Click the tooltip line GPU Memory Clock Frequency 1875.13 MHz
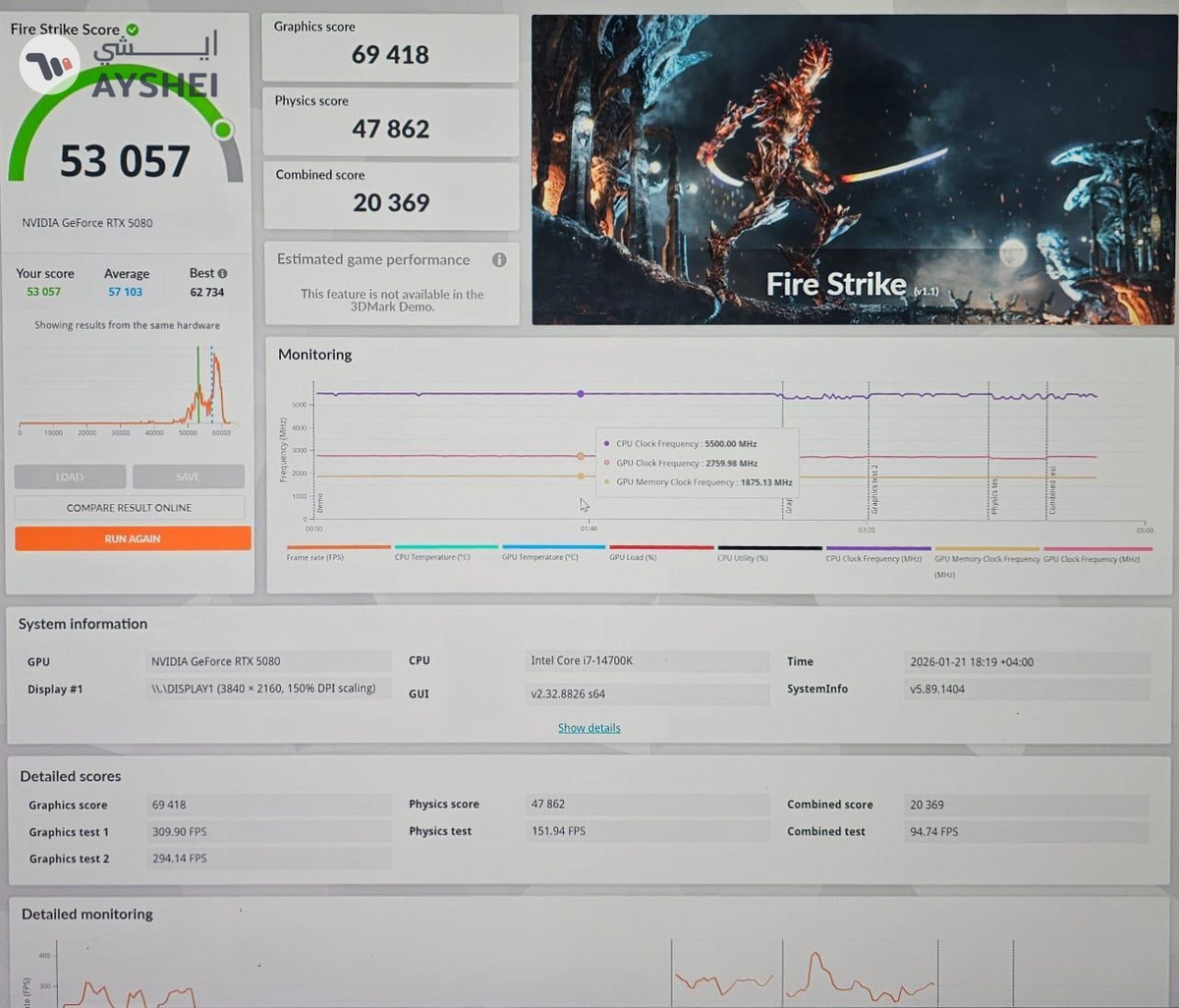The width and height of the screenshot is (1179, 1008). pyautogui.click(x=698, y=482)
